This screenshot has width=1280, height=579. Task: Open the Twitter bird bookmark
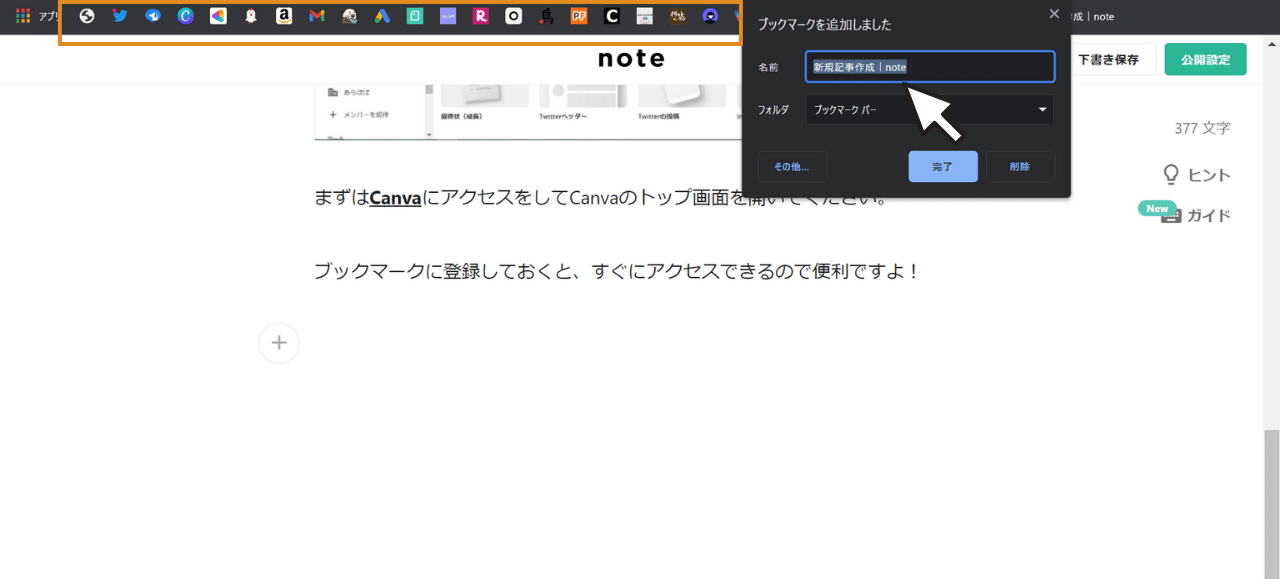coord(120,16)
